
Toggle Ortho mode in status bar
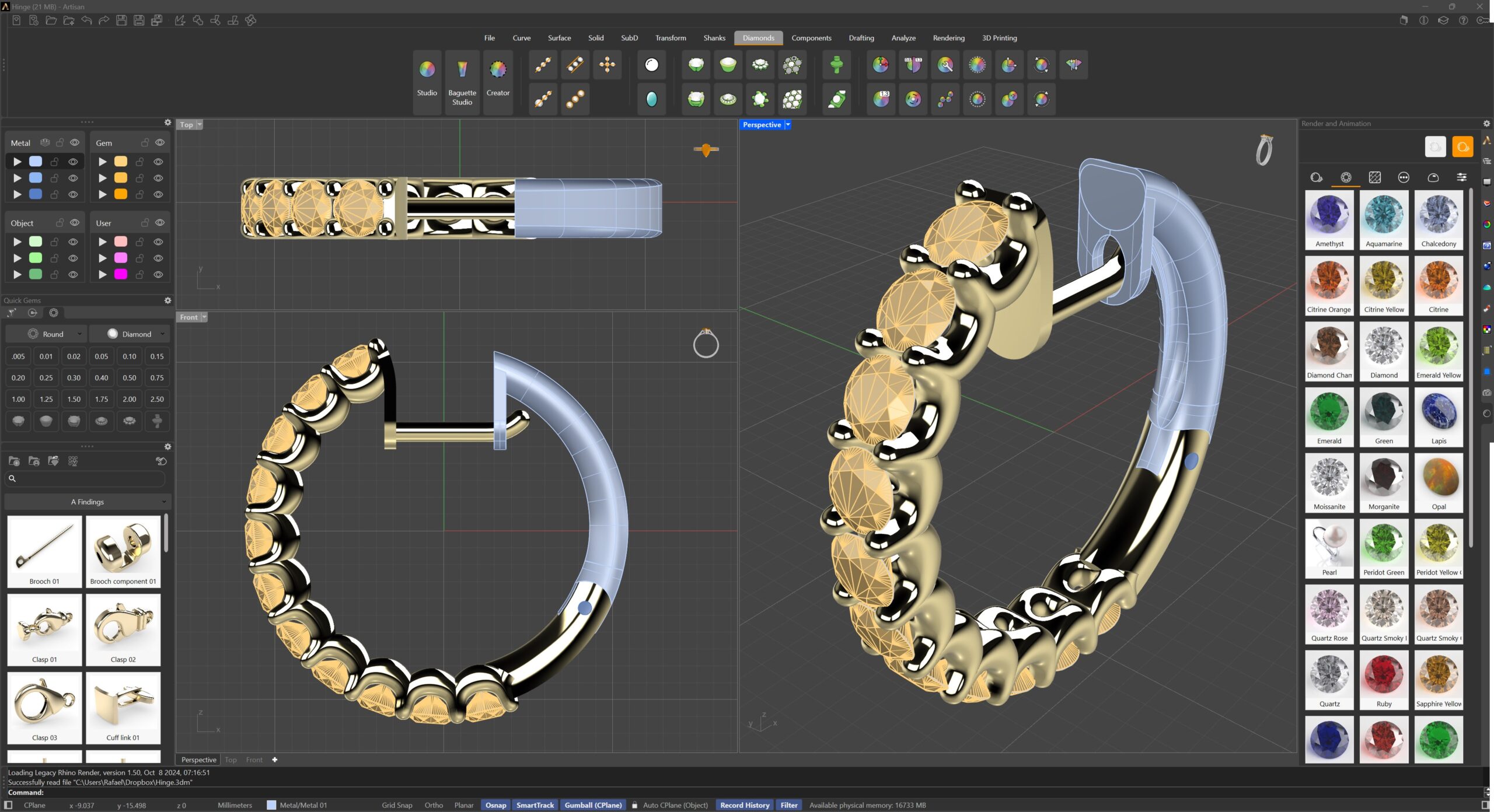click(434, 805)
